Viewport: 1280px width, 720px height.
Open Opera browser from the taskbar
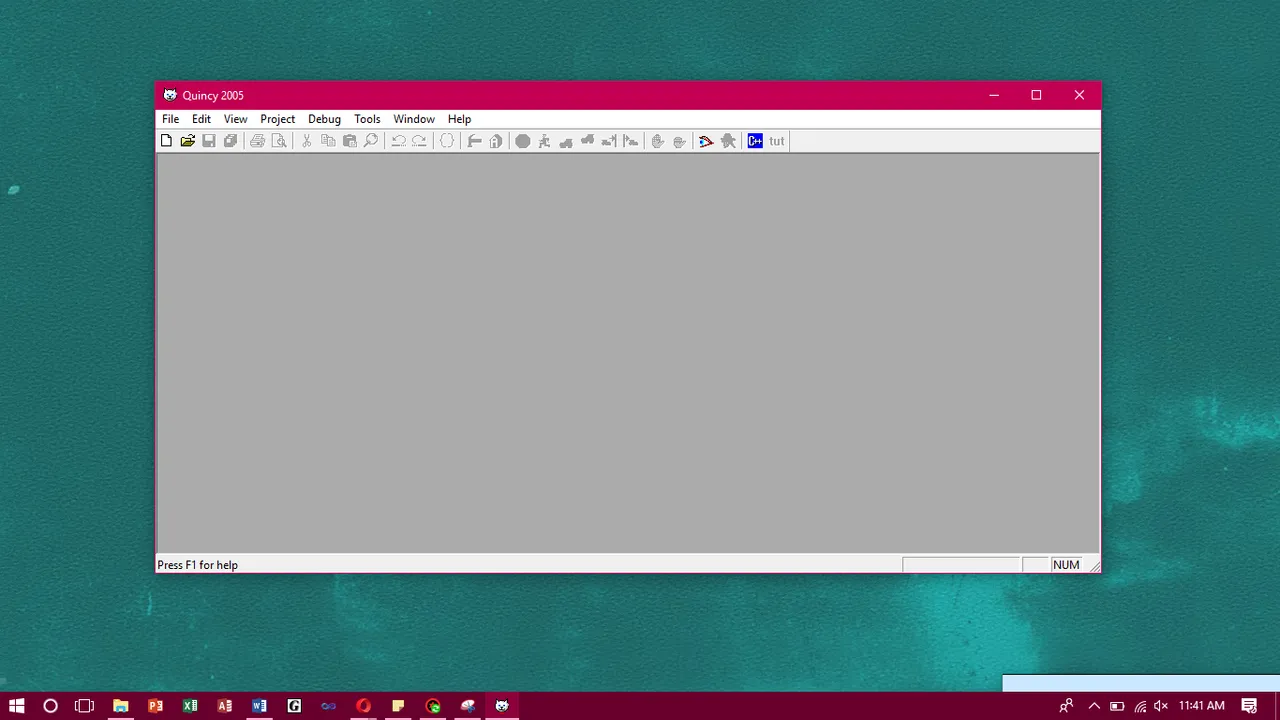(x=363, y=706)
